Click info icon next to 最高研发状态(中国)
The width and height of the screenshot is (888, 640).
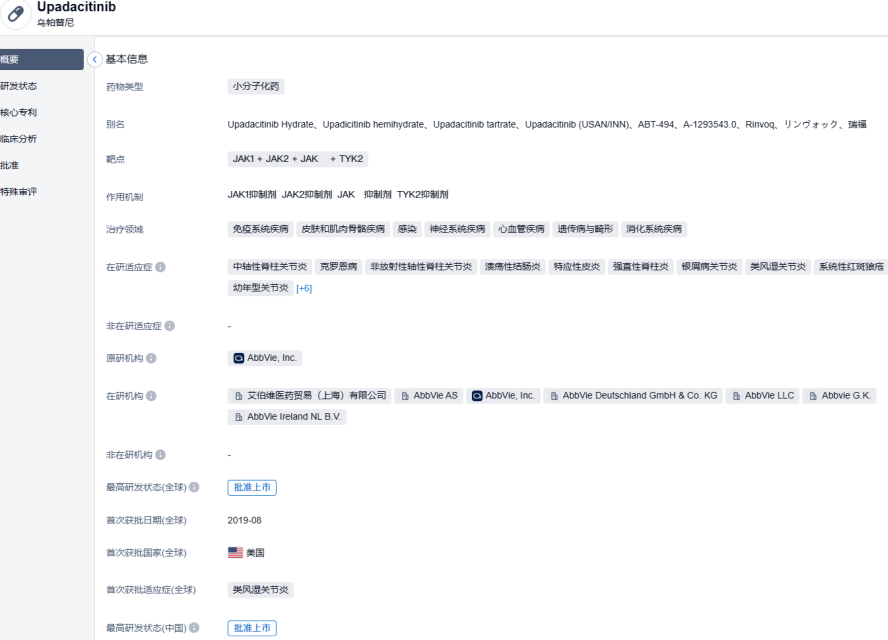coord(194,628)
